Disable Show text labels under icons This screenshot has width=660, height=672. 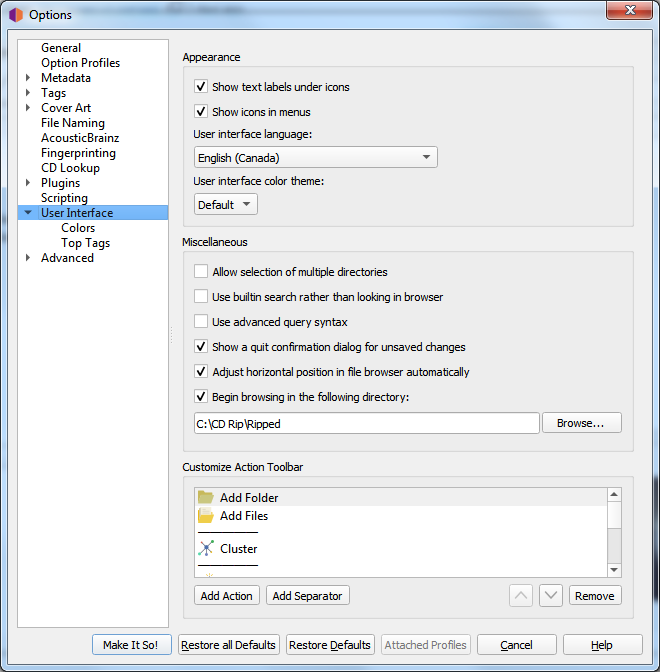(x=202, y=87)
